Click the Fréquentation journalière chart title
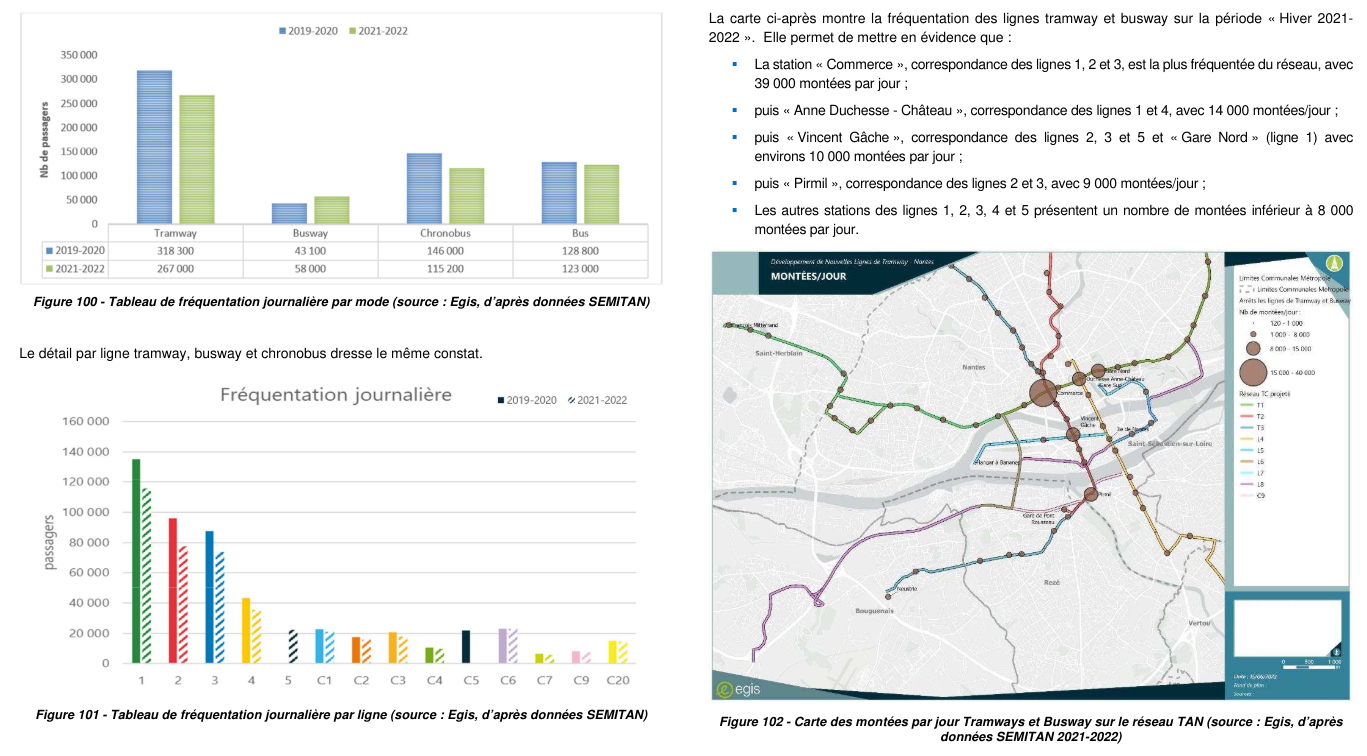This screenshot has height=756, width=1367. [x=336, y=395]
